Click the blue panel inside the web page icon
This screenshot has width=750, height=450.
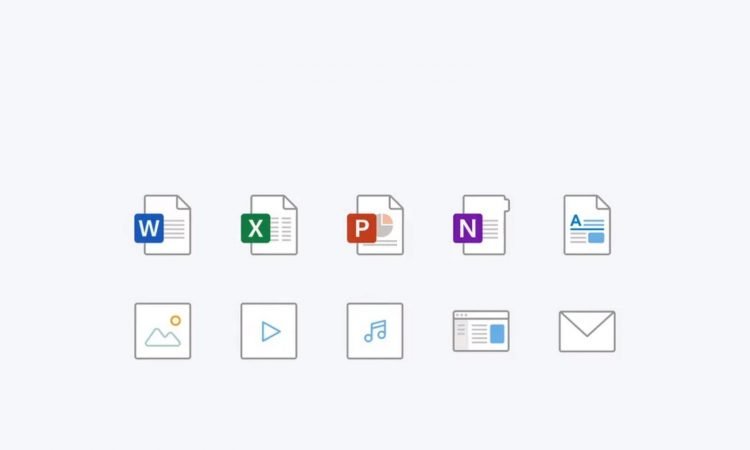coord(497,334)
